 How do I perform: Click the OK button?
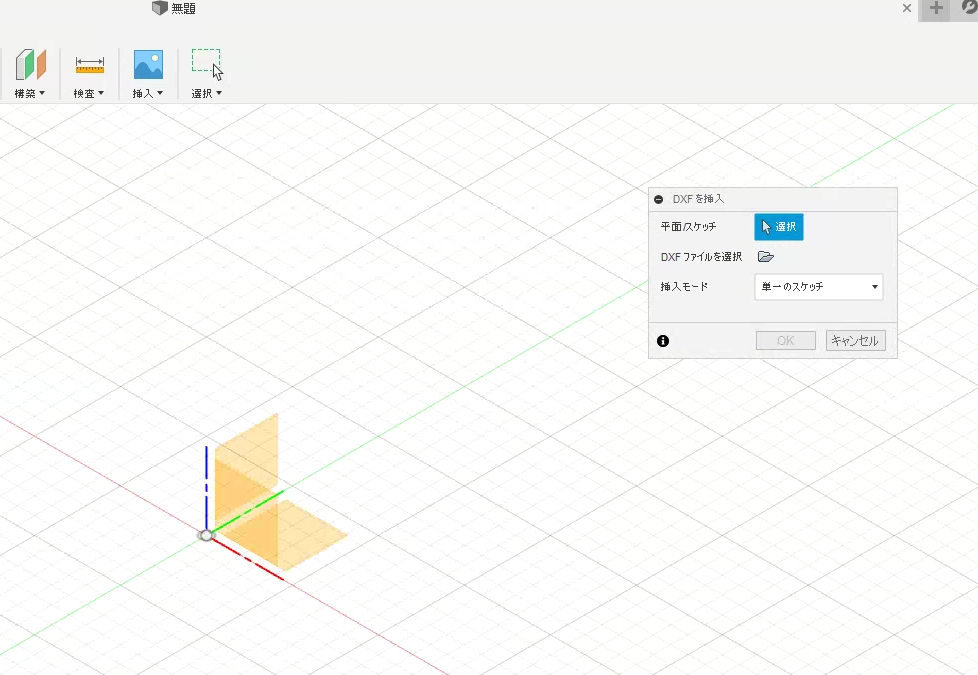pyautogui.click(x=786, y=341)
